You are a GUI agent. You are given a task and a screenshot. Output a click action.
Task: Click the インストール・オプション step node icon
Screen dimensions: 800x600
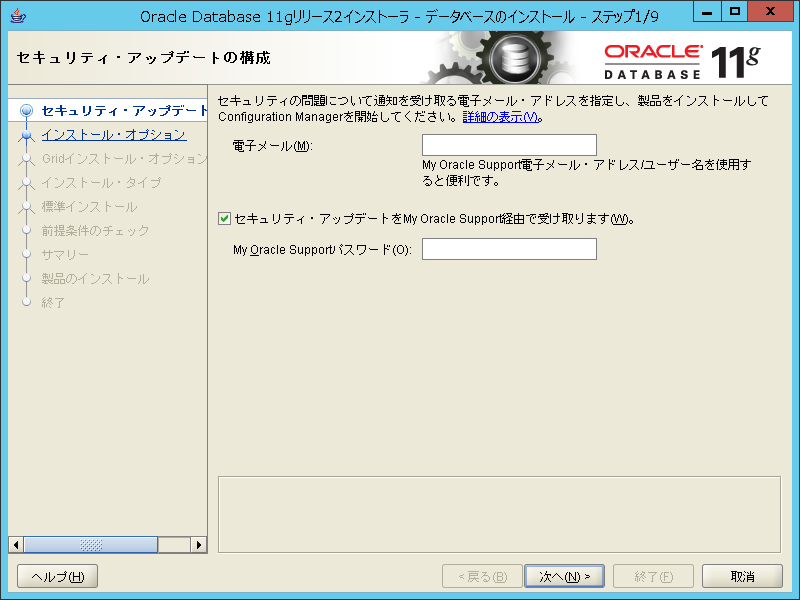pyautogui.click(x=26, y=135)
